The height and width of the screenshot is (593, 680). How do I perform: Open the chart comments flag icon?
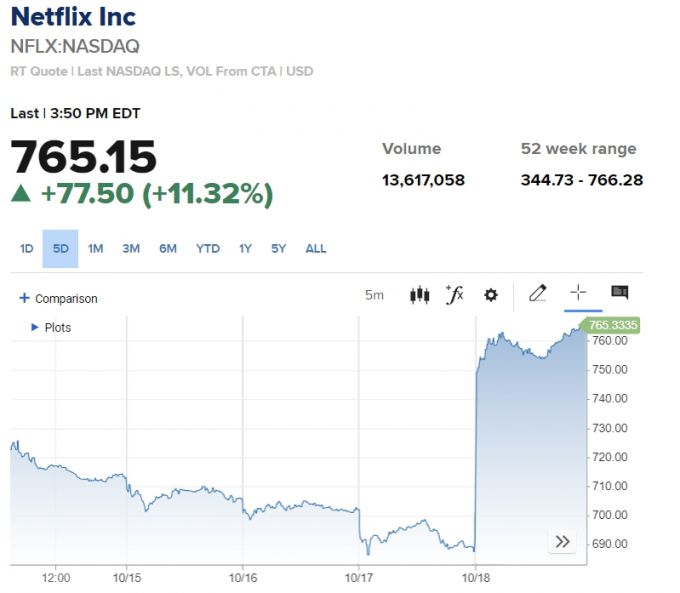(x=619, y=293)
